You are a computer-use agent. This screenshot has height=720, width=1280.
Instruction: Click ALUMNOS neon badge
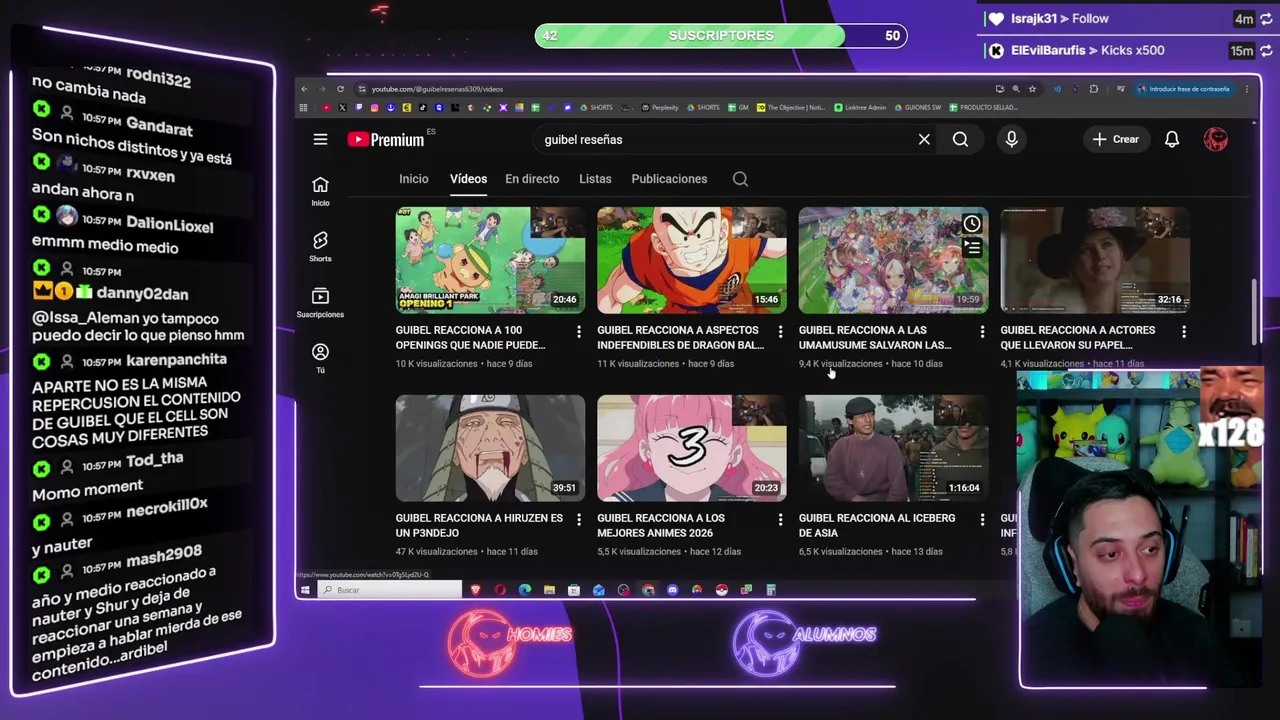805,641
